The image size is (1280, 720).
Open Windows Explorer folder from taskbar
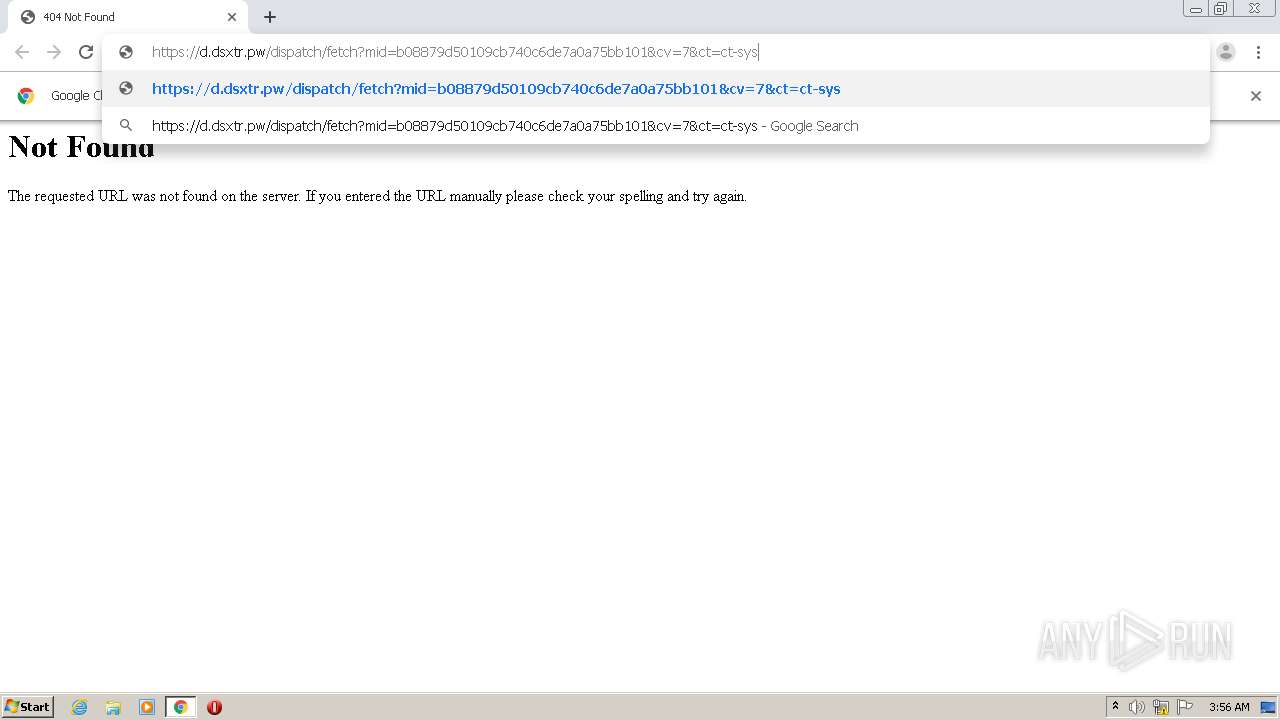click(113, 707)
